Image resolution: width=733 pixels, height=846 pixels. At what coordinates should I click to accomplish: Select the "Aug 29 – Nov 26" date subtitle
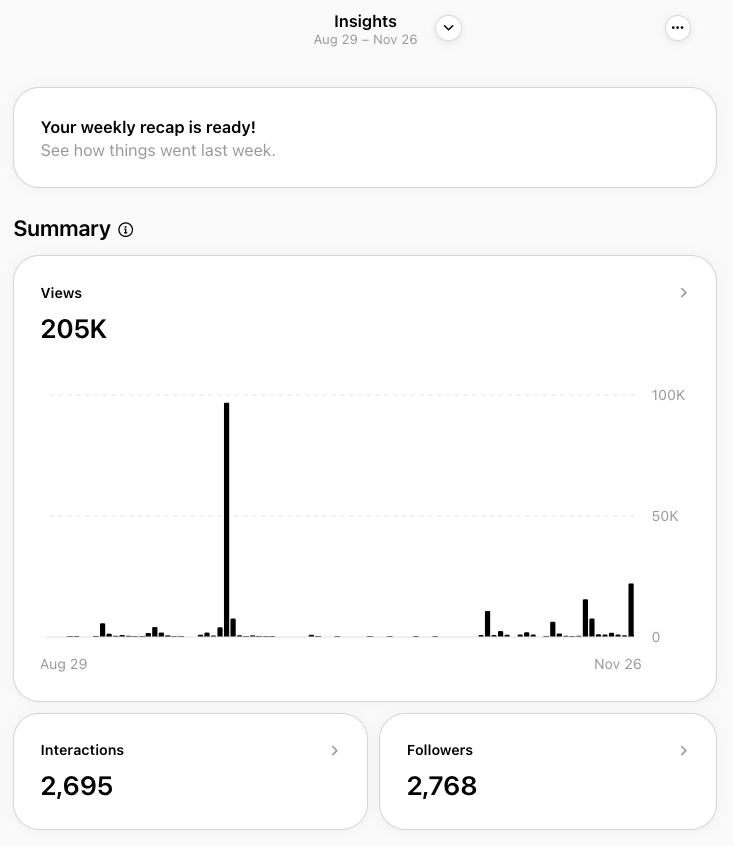[x=365, y=40]
